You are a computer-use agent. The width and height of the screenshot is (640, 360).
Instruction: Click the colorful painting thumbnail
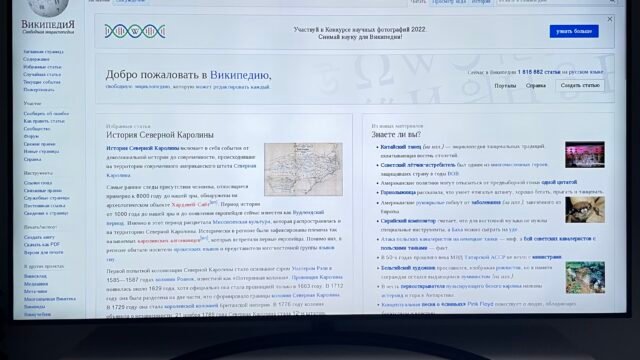(585, 278)
